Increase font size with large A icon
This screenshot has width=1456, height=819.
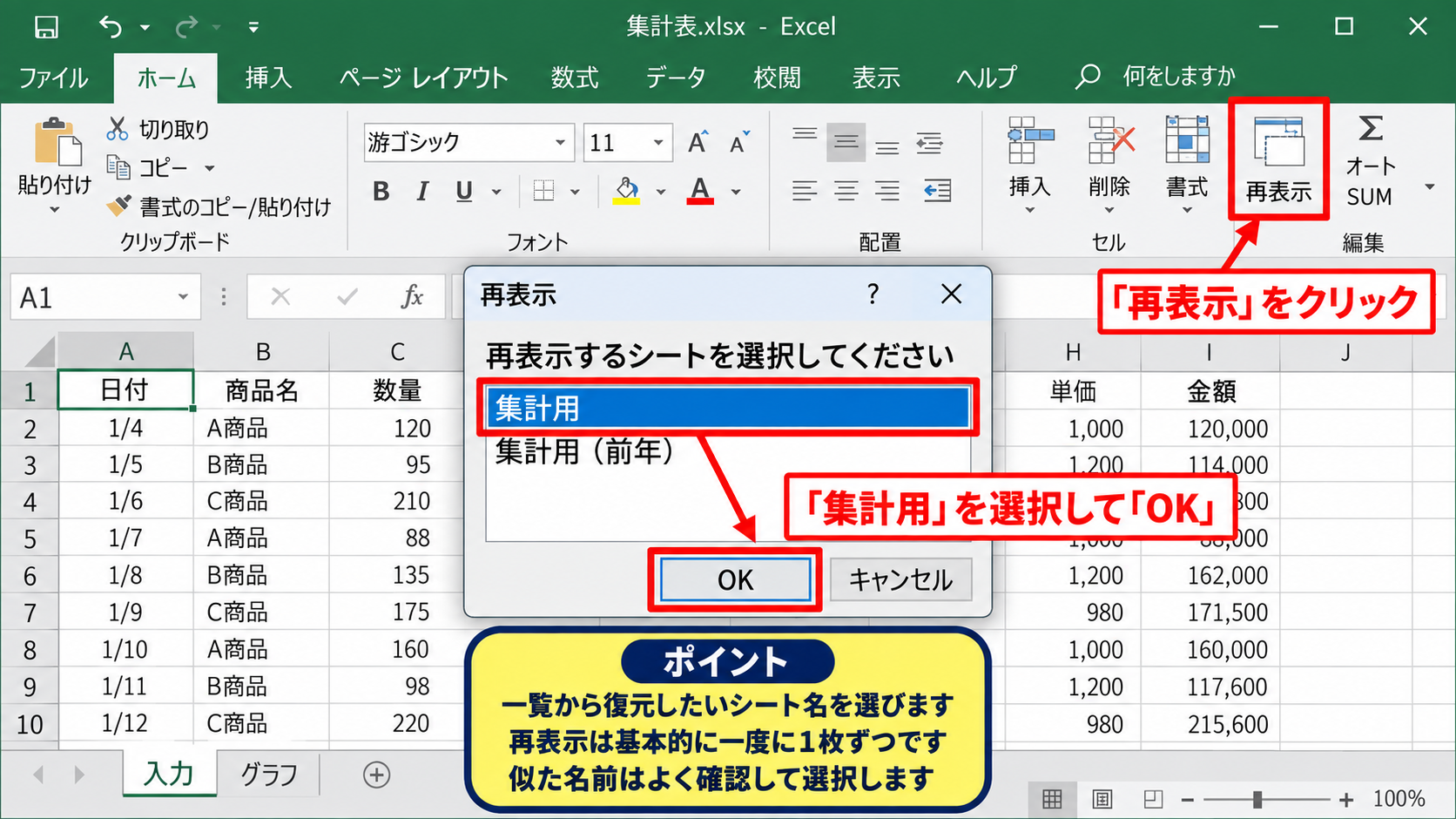click(698, 142)
